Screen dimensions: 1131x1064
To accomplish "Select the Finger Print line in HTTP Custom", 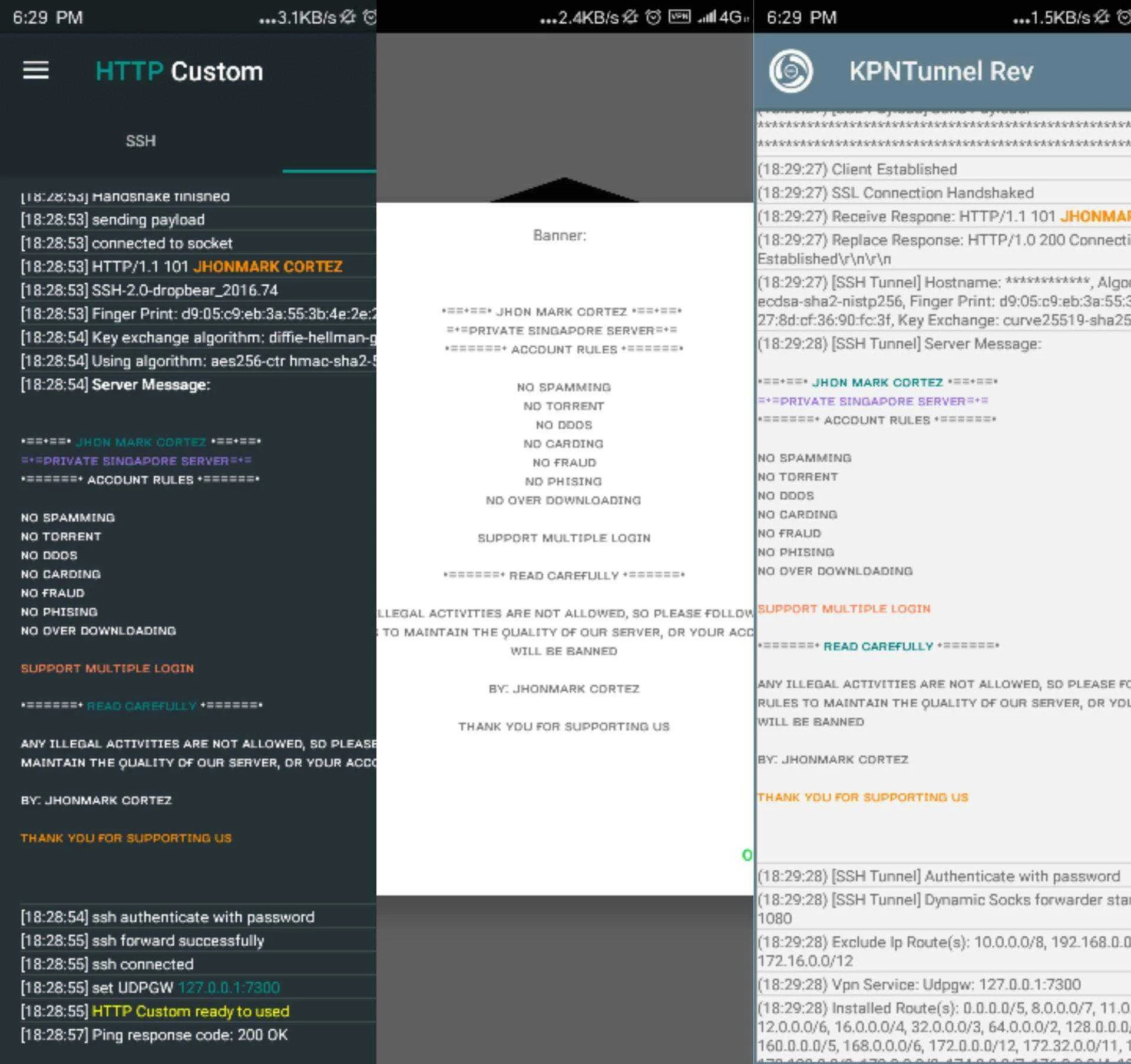I will coord(198,314).
